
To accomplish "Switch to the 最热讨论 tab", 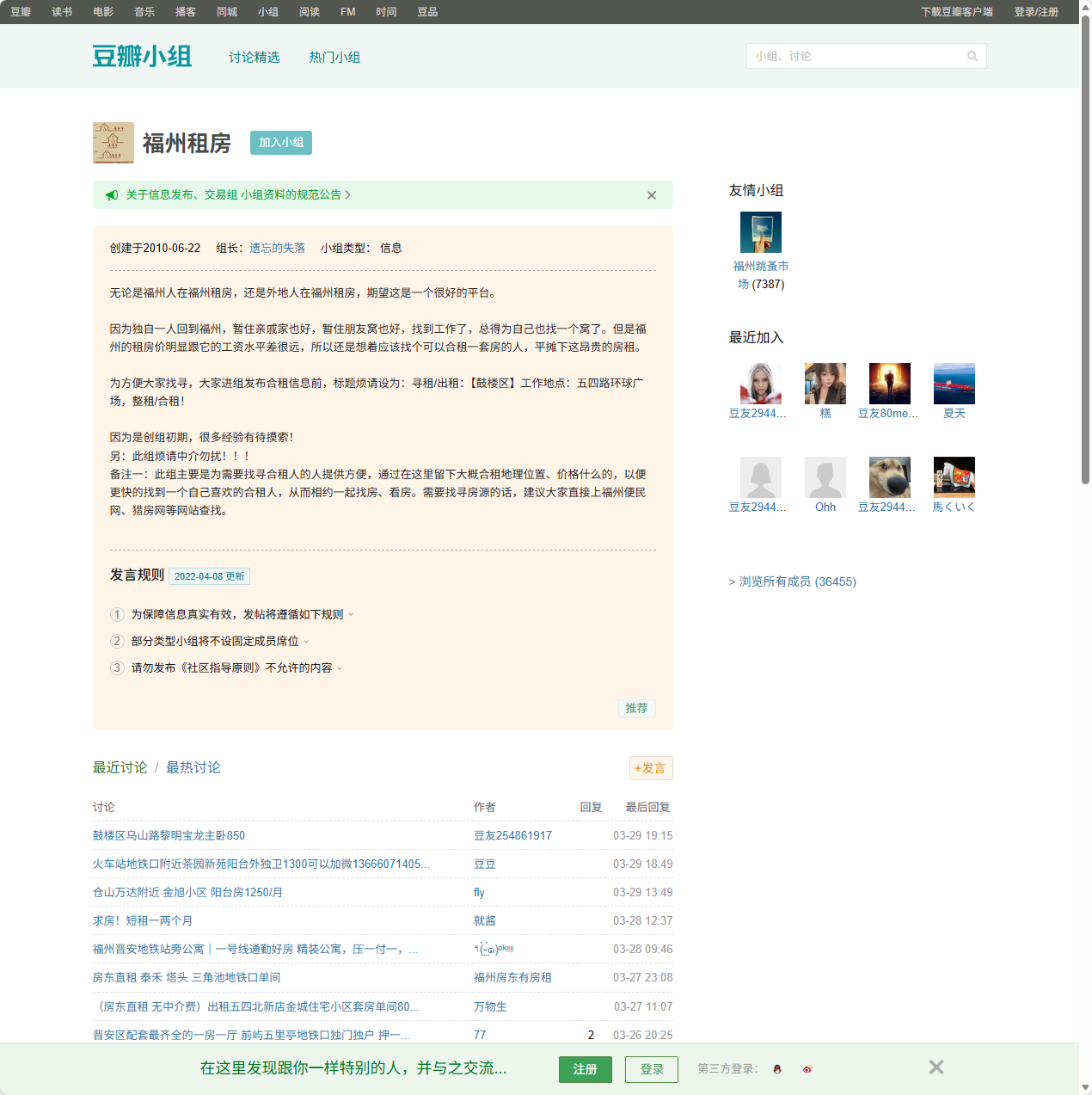I will [193, 767].
